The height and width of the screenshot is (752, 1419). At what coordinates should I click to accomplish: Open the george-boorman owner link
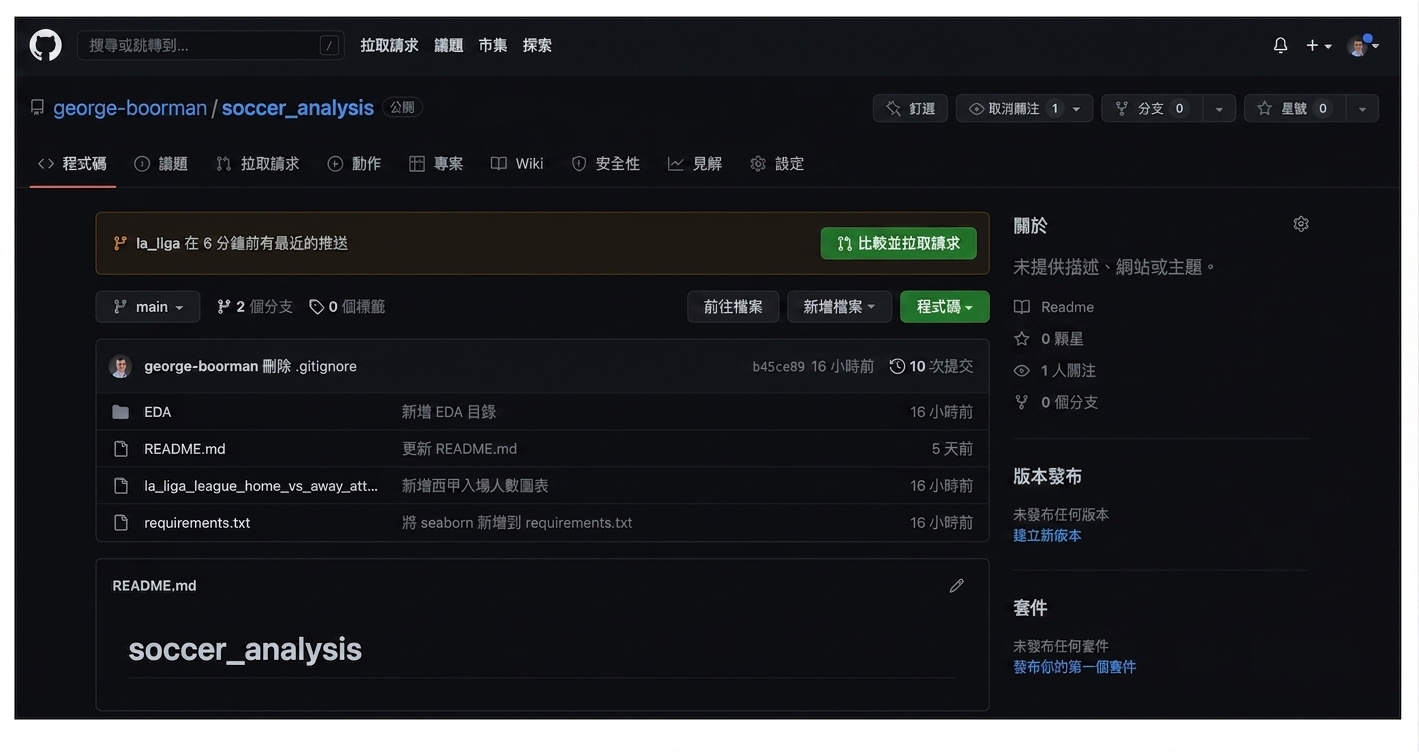coord(130,107)
